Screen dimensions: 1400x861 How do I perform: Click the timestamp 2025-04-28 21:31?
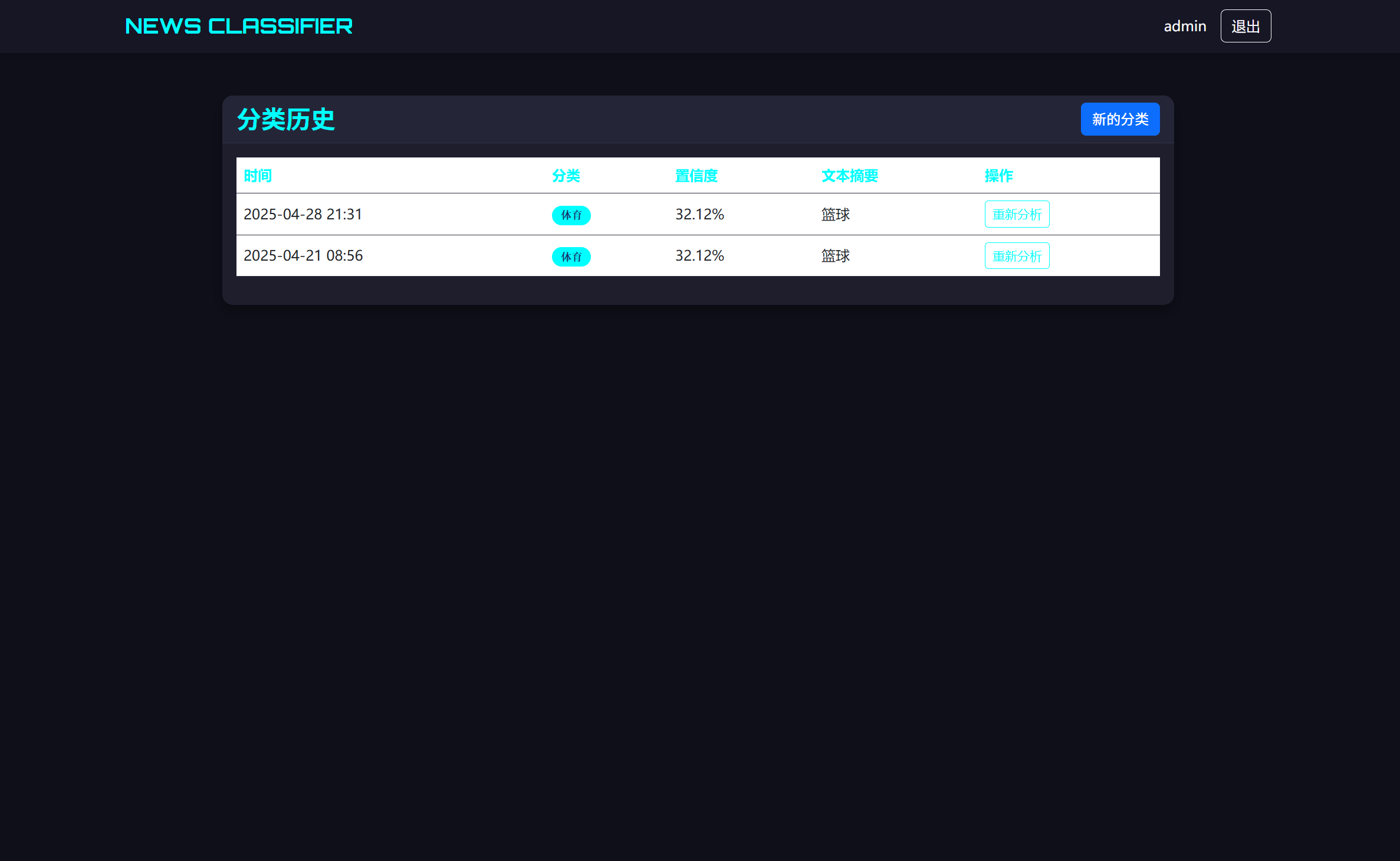(303, 214)
